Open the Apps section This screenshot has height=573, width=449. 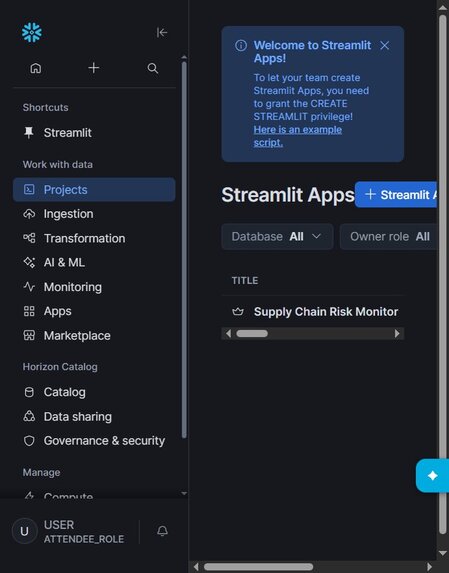[x=94, y=311]
